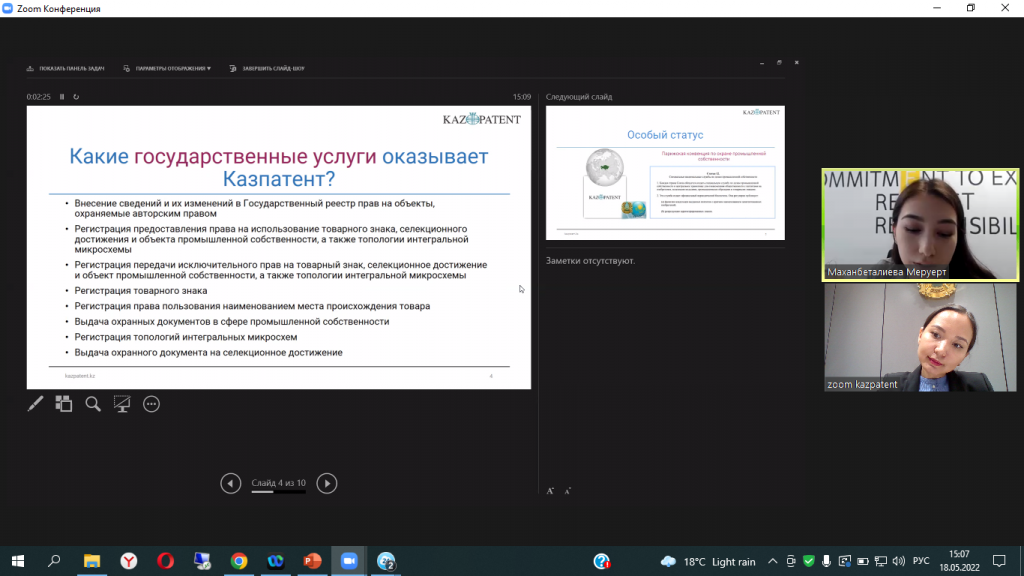Select Маханбеталиева Меруерт video tile
1024x576 pixels.
pyautogui.click(x=920, y=224)
